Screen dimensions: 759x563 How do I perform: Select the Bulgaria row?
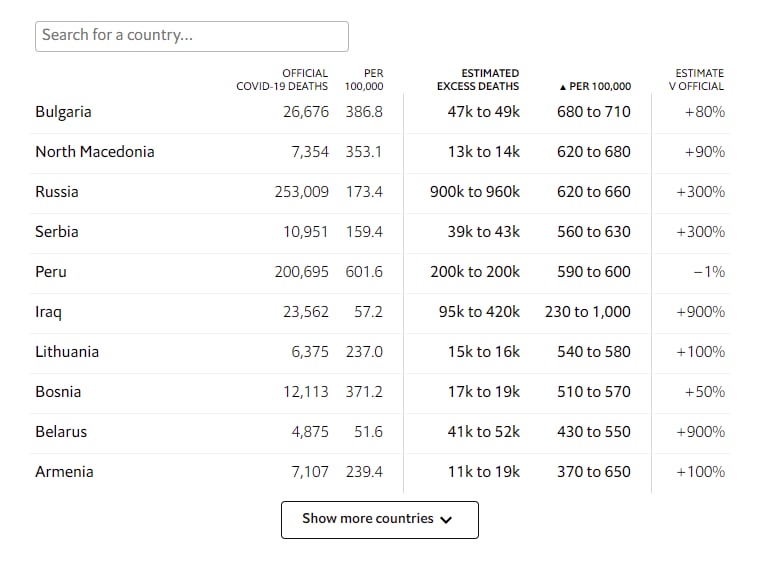coord(380,112)
